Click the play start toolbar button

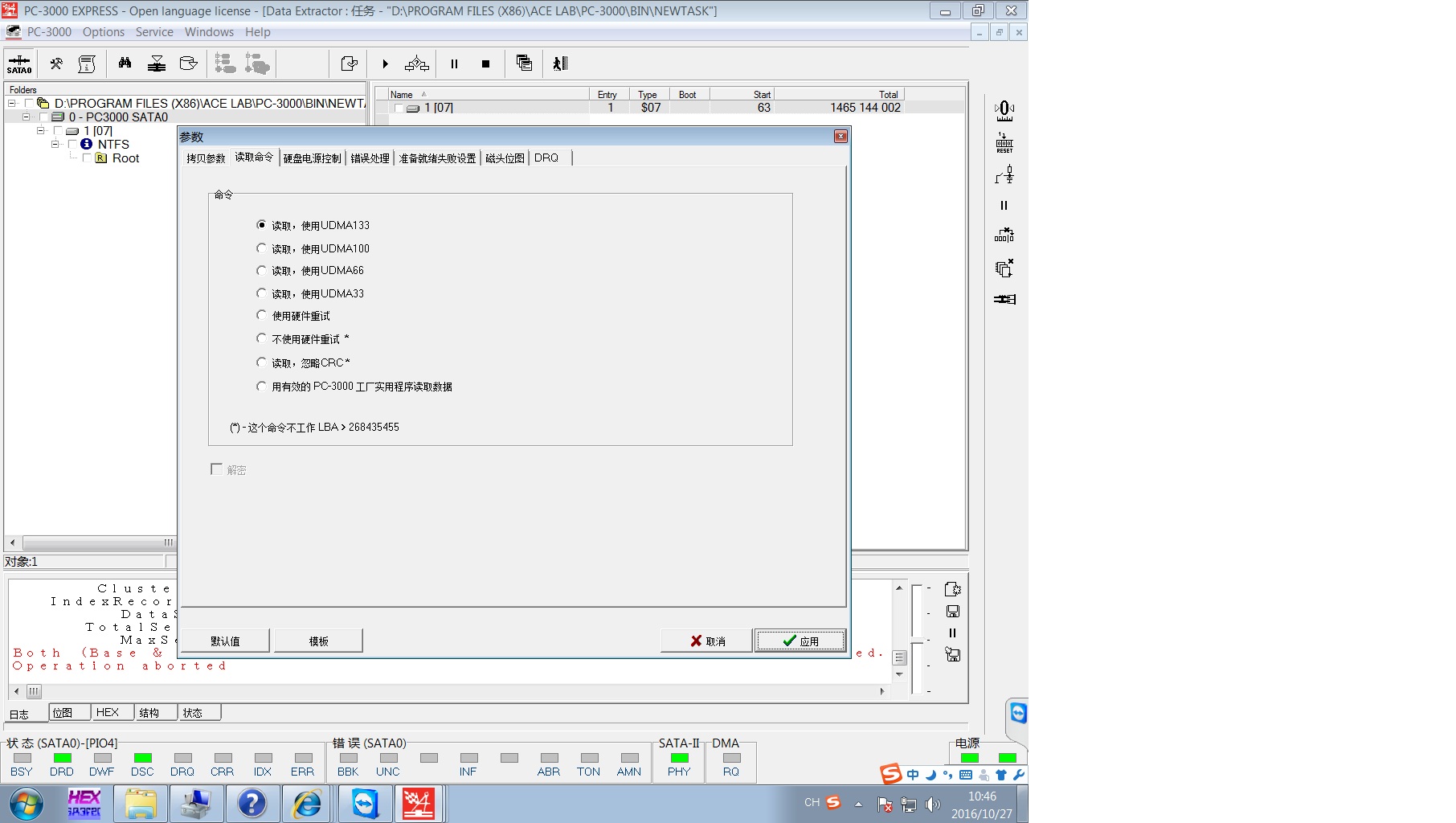[385, 63]
